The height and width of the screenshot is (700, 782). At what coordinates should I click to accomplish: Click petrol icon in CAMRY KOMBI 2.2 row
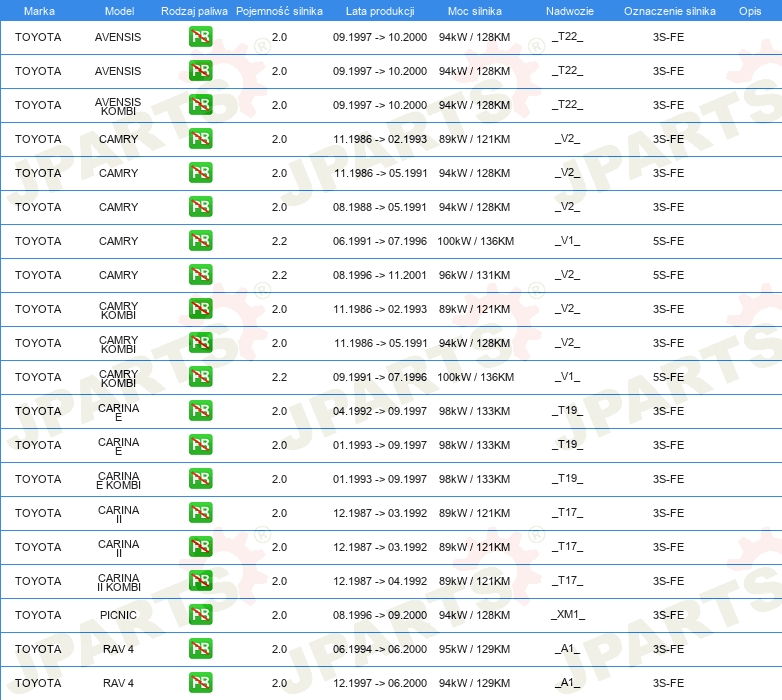[x=200, y=376]
